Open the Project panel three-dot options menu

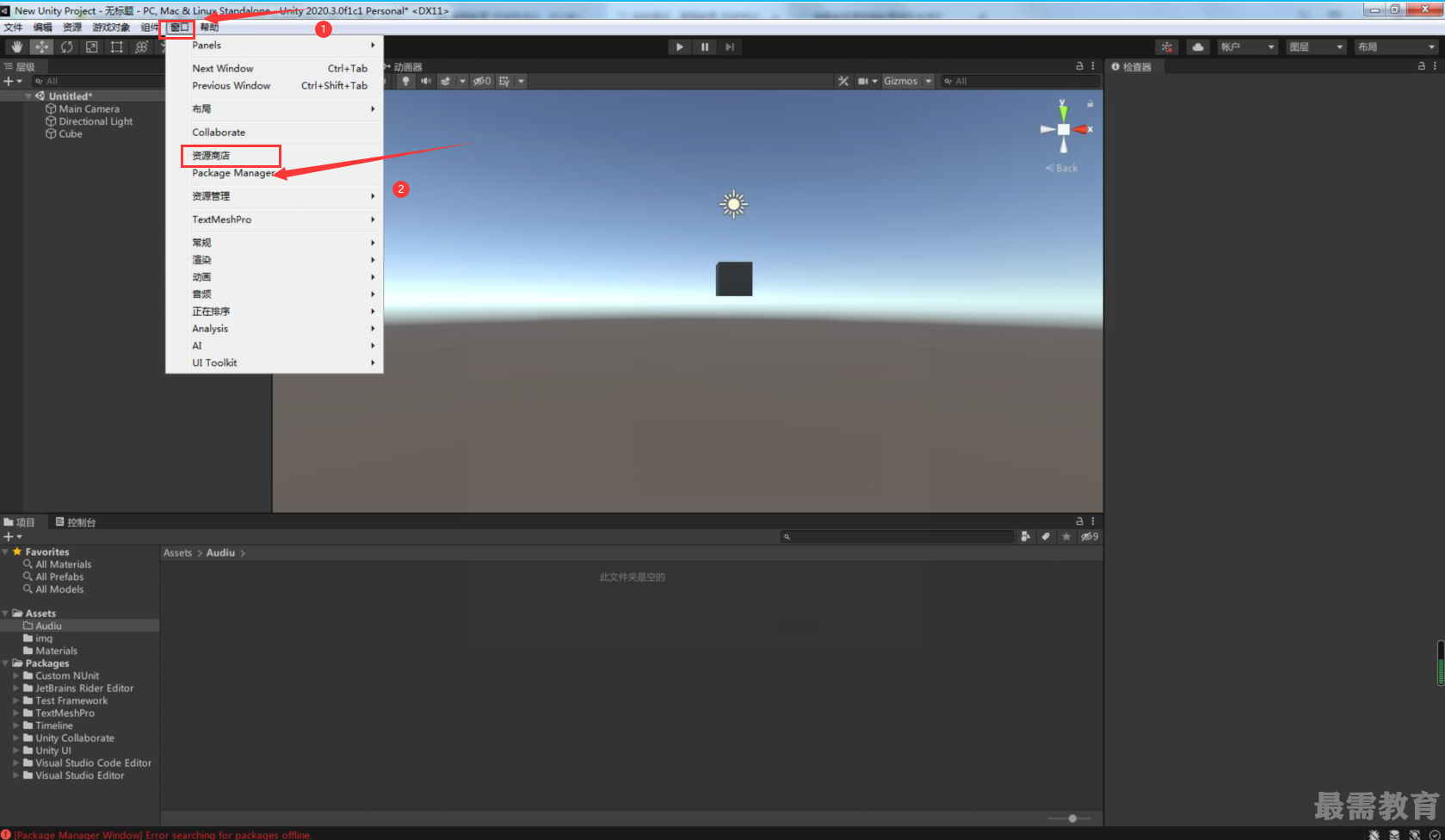coord(1093,521)
